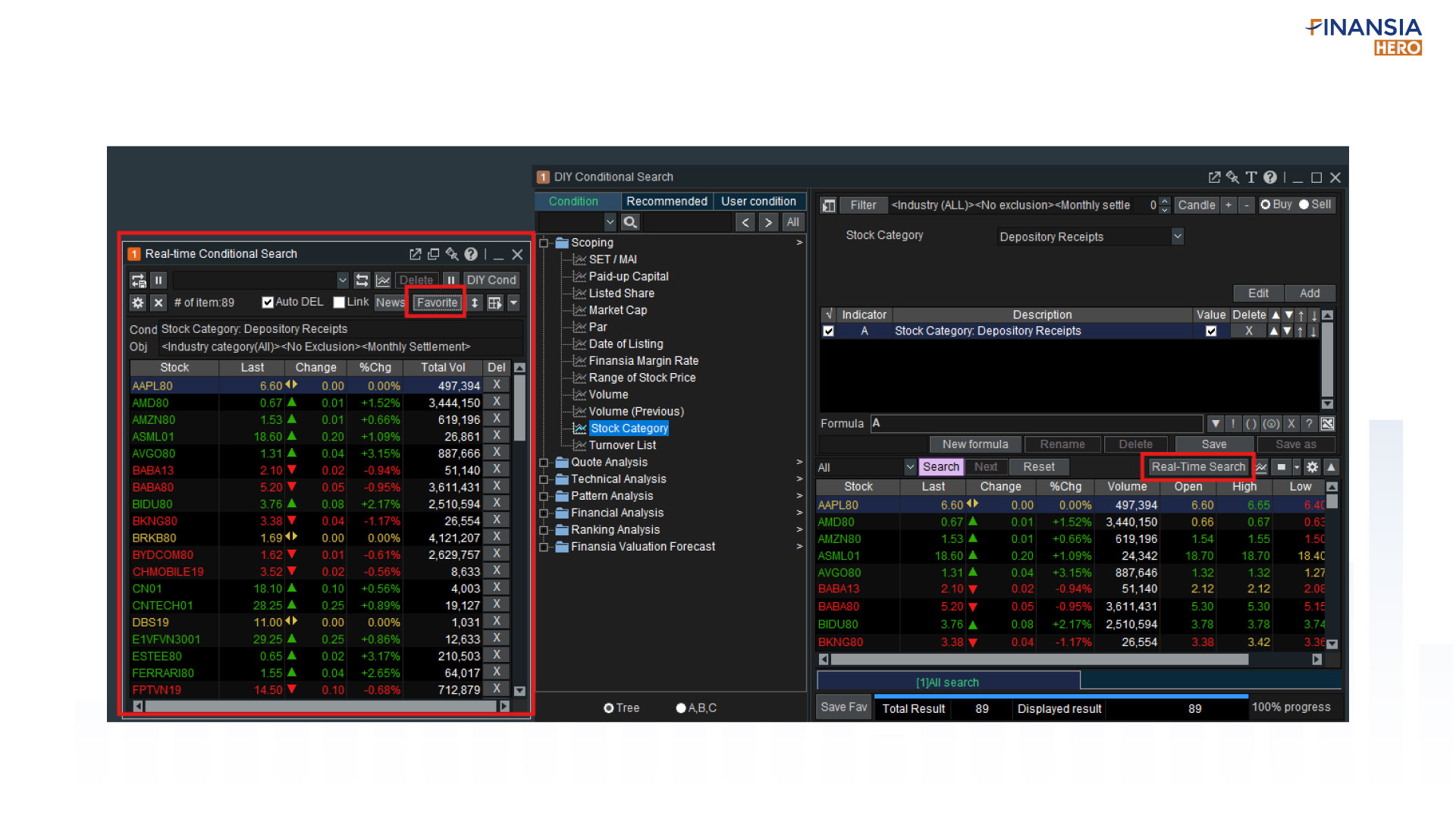
Task: Switch to the Recommended tab
Action: (x=667, y=202)
